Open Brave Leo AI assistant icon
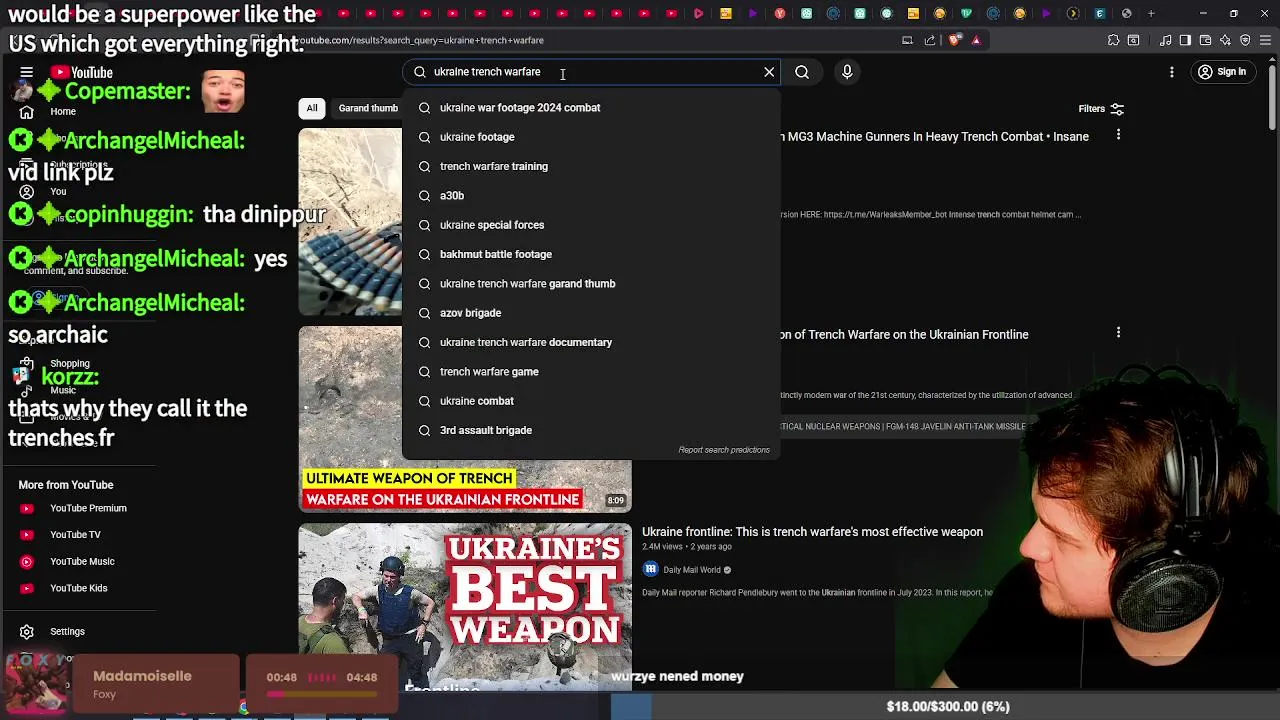The width and height of the screenshot is (1280, 720). (x=1225, y=40)
